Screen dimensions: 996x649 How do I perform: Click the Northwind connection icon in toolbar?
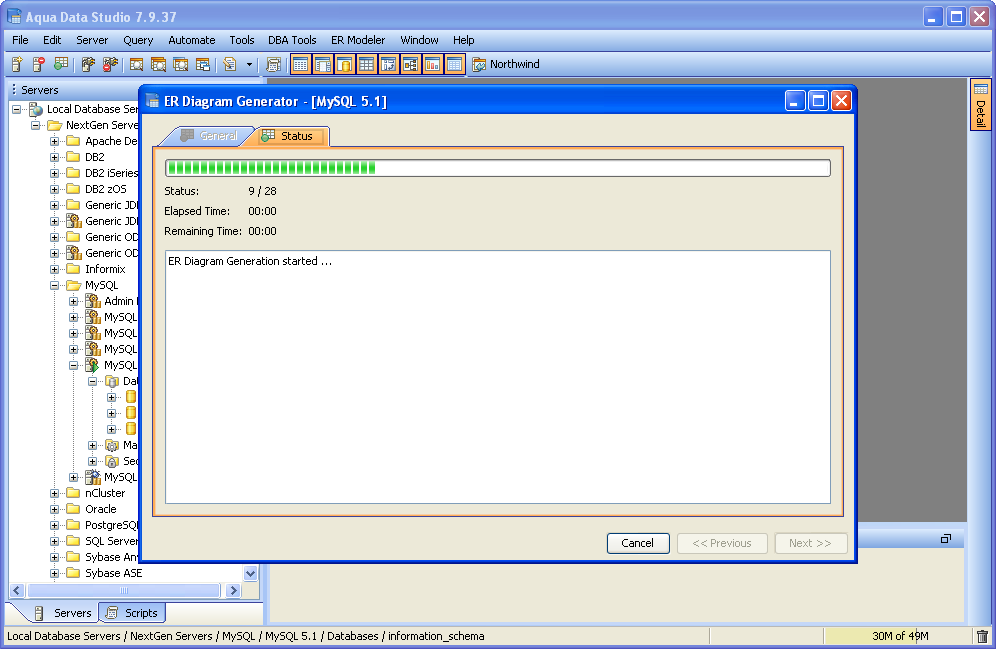pos(480,64)
